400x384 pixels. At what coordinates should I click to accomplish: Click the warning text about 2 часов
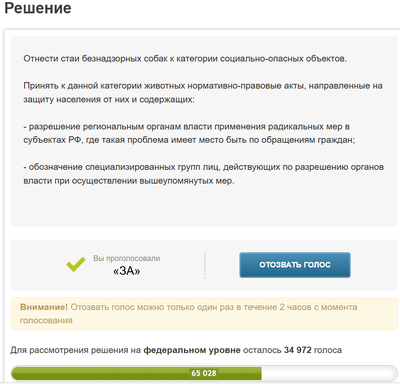pos(214,307)
